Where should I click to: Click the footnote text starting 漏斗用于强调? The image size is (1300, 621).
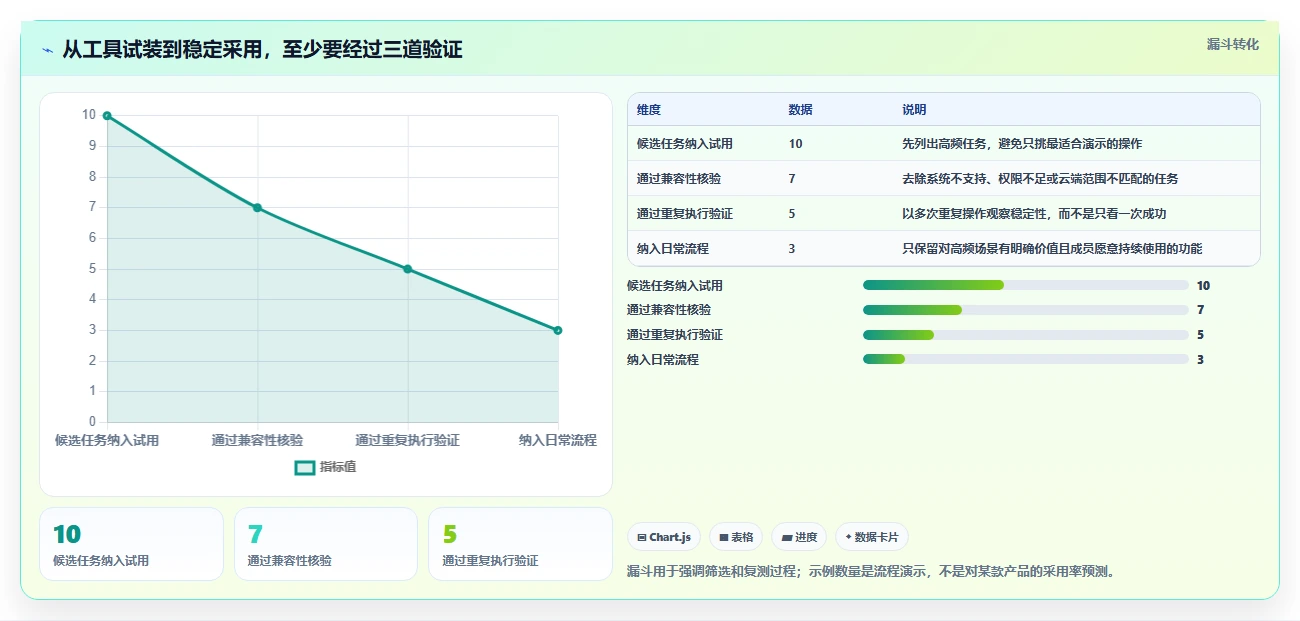(870, 572)
